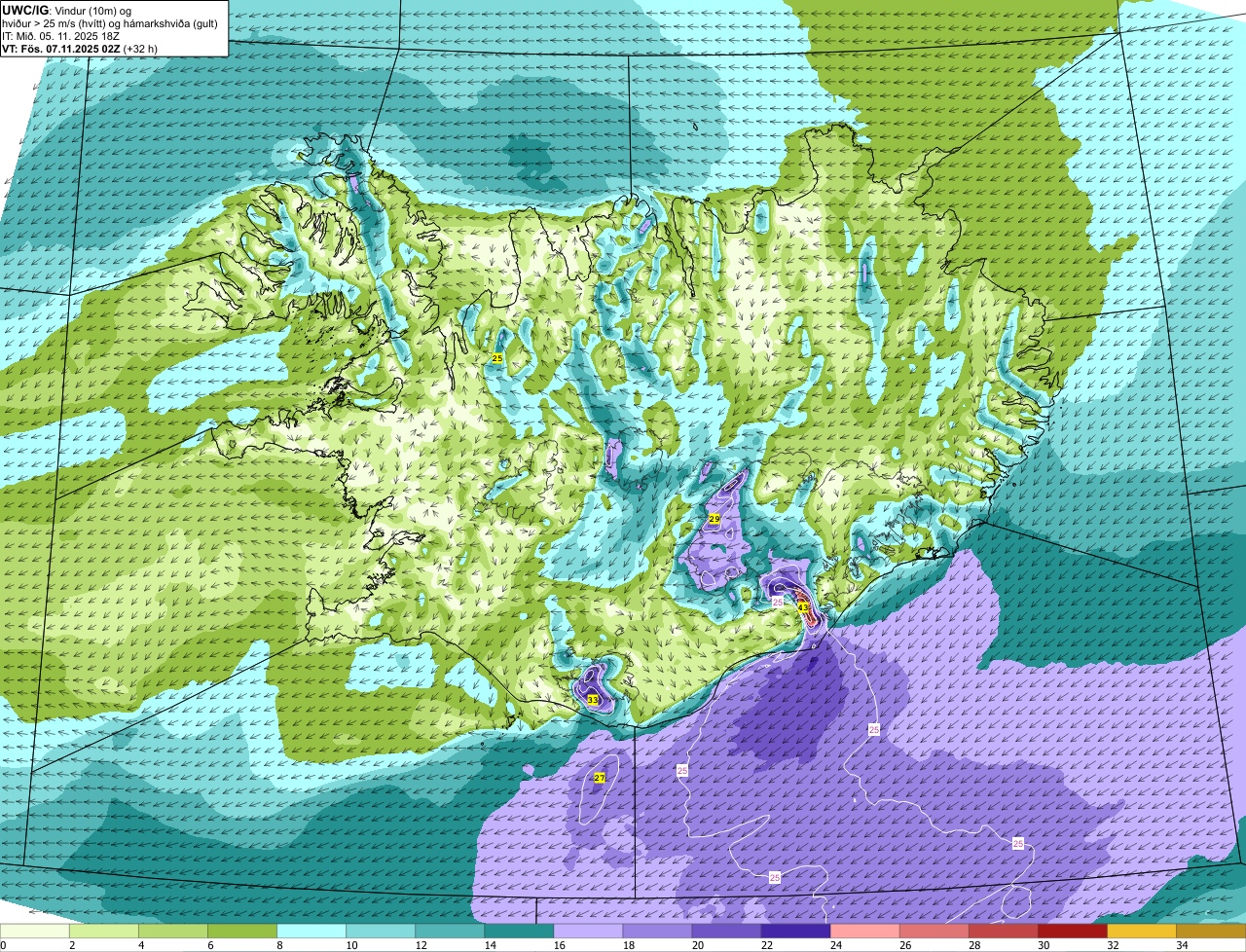Click the yellow 43 max gust label
Viewport: 1246px width, 952px height.
click(803, 607)
